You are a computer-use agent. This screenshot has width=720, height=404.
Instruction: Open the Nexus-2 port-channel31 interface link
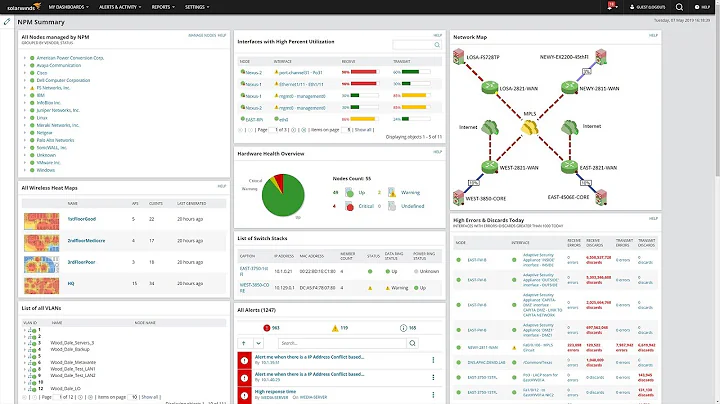click(x=300, y=73)
